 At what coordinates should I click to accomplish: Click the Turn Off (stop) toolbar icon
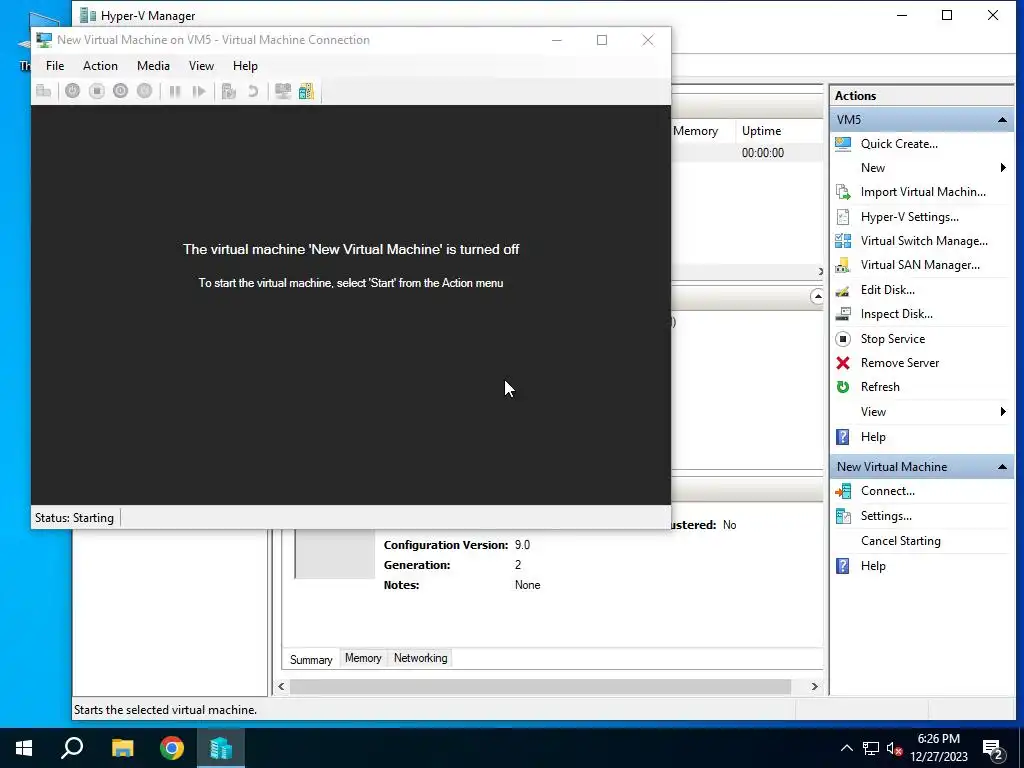[97, 91]
